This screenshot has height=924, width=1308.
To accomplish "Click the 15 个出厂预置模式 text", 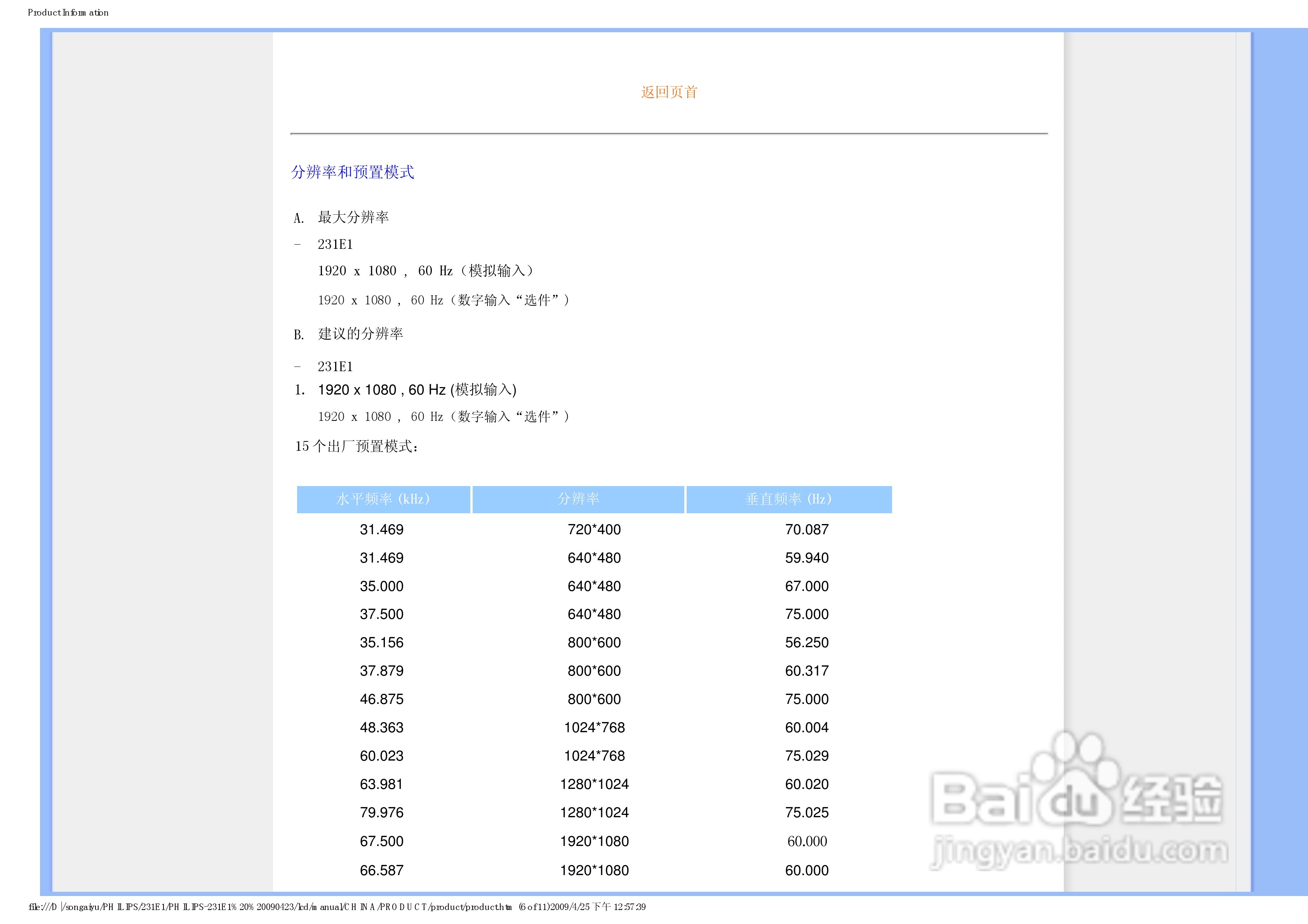I will pos(357,446).
